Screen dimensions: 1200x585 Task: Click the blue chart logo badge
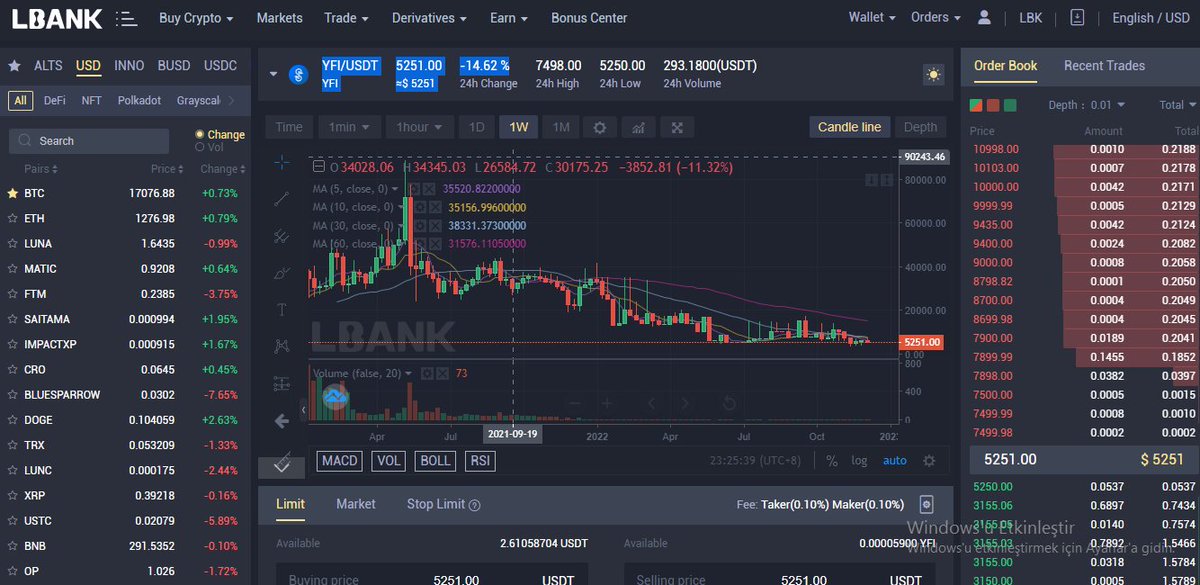click(x=334, y=398)
